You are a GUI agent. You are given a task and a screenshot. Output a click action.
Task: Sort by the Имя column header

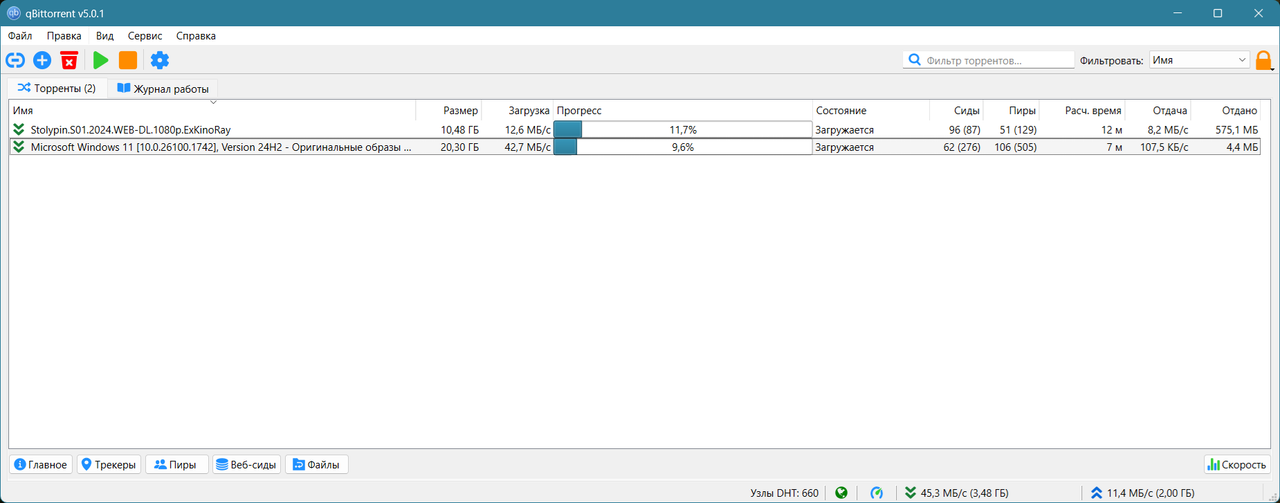coord(212,110)
